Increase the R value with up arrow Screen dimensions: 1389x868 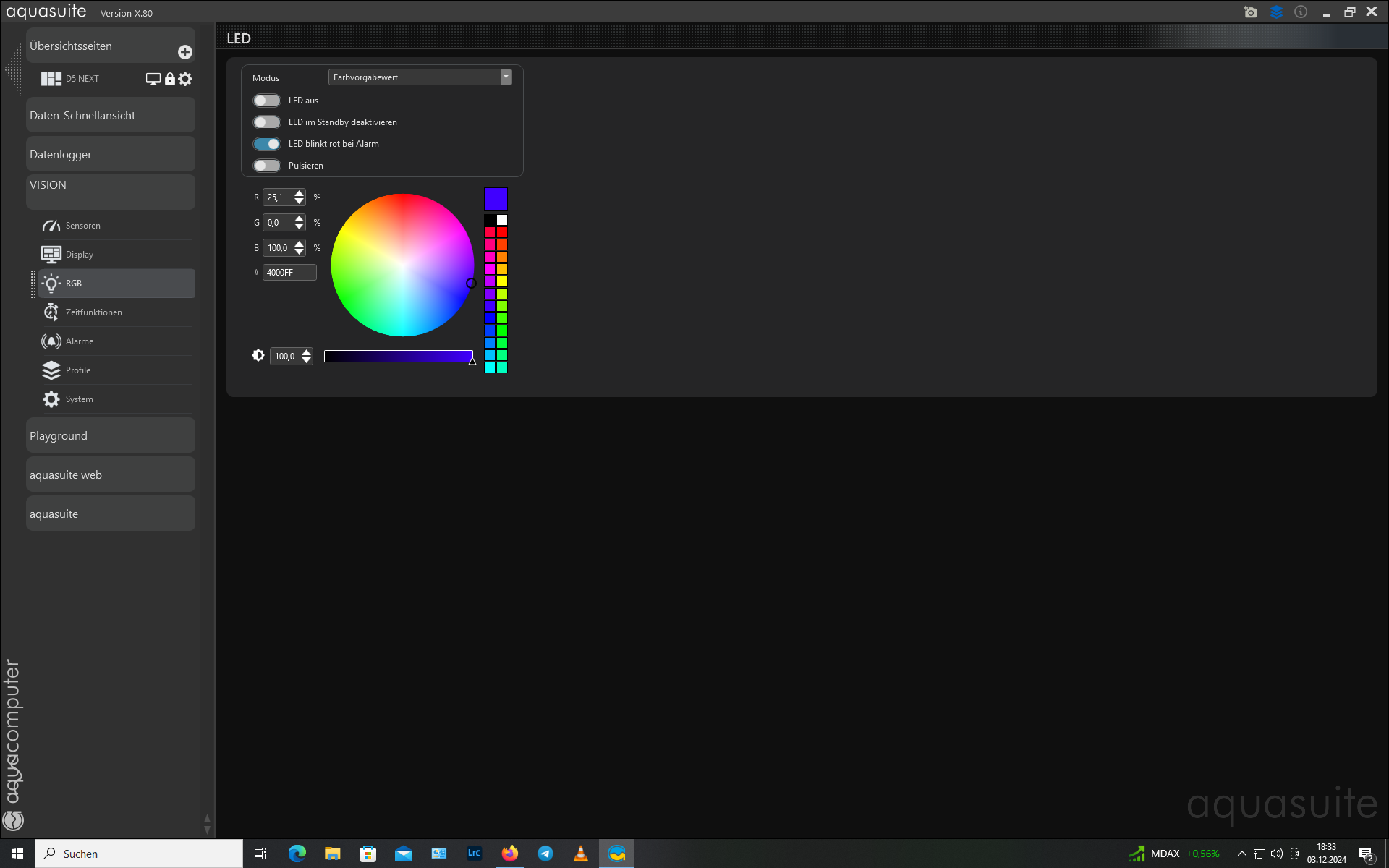click(299, 193)
